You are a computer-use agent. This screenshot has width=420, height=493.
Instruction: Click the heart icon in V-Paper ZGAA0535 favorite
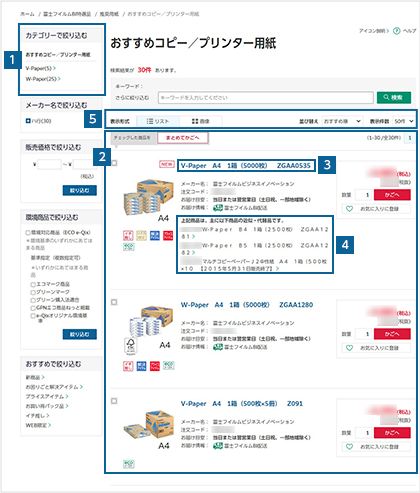pyautogui.click(x=349, y=209)
